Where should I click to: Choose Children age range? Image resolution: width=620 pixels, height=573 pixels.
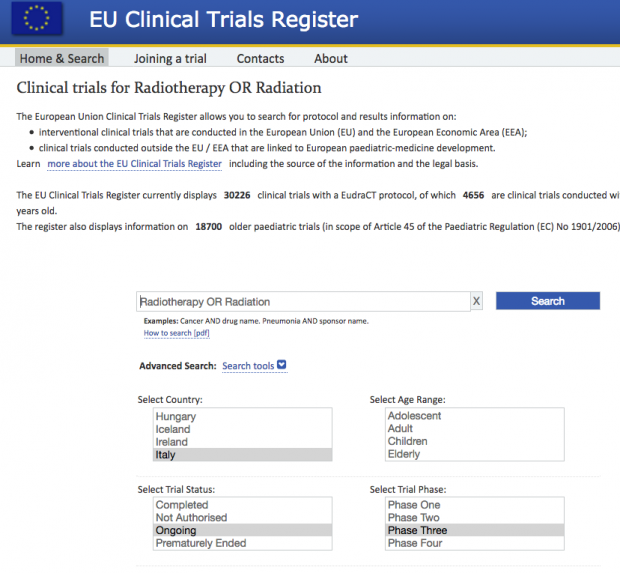[474, 441]
